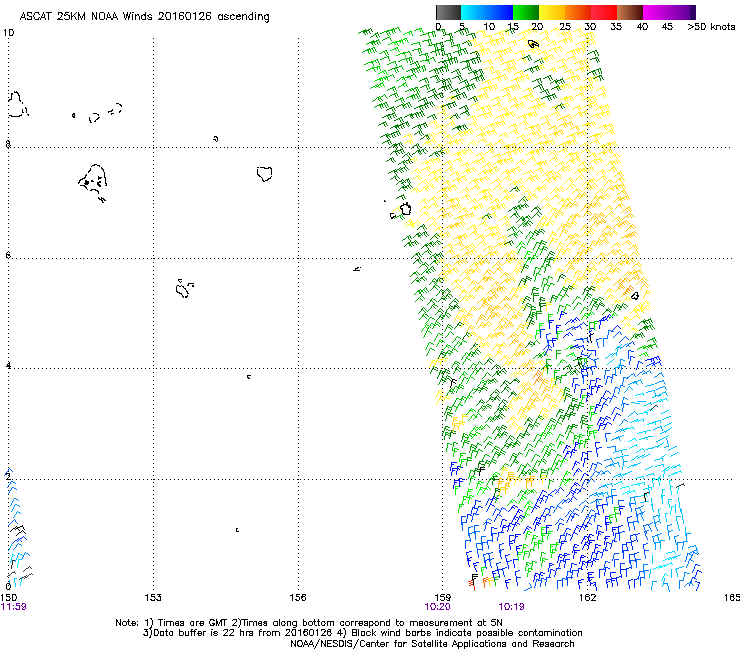Click the longitude label '153'

(153, 598)
